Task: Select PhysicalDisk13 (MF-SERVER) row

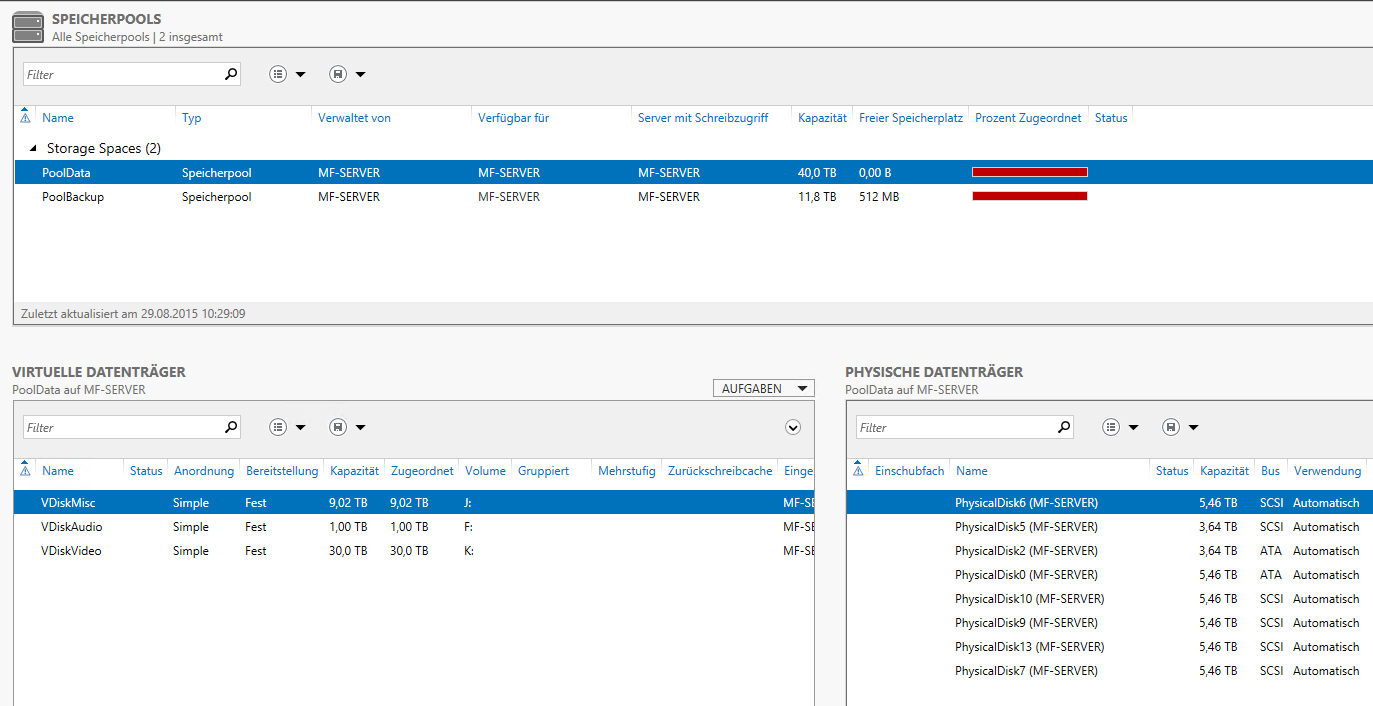Action: 1110,646
